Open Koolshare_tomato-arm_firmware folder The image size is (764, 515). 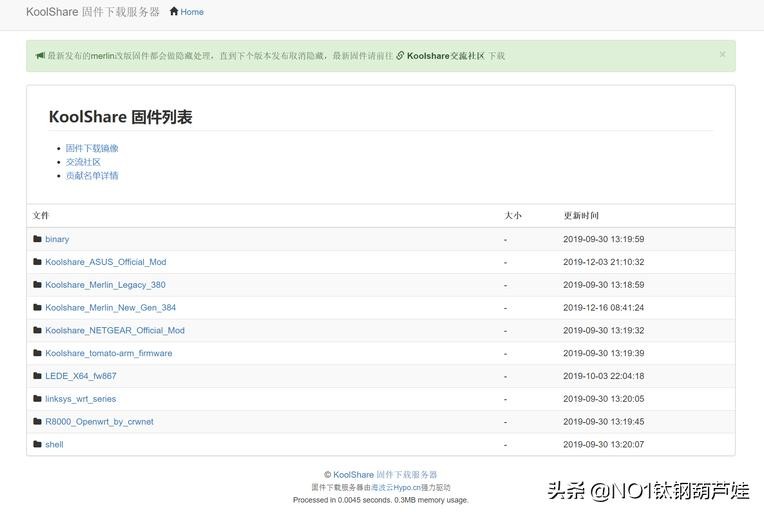tap(109, 353)
